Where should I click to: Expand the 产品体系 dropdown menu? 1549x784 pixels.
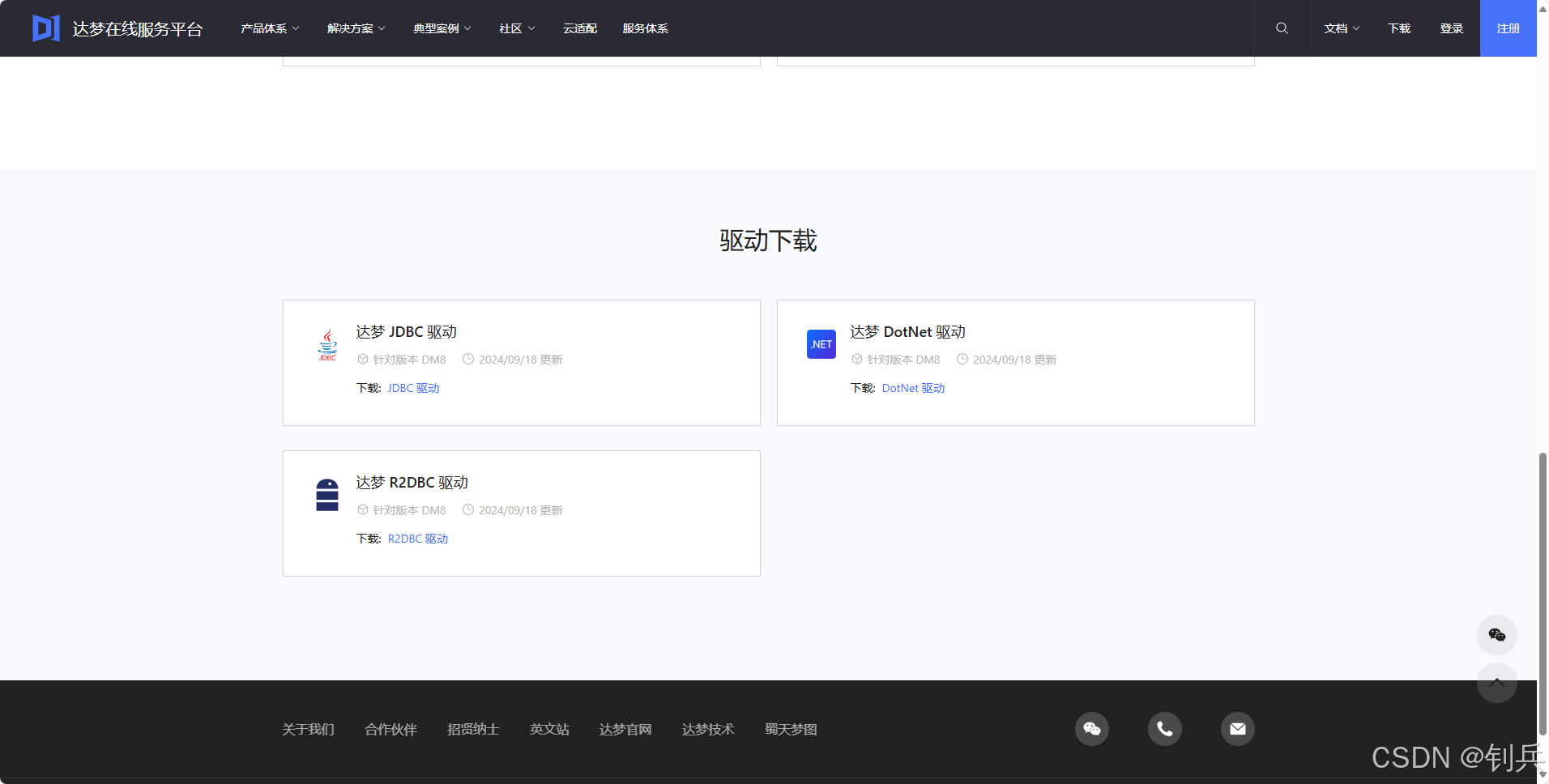point(269,28)
